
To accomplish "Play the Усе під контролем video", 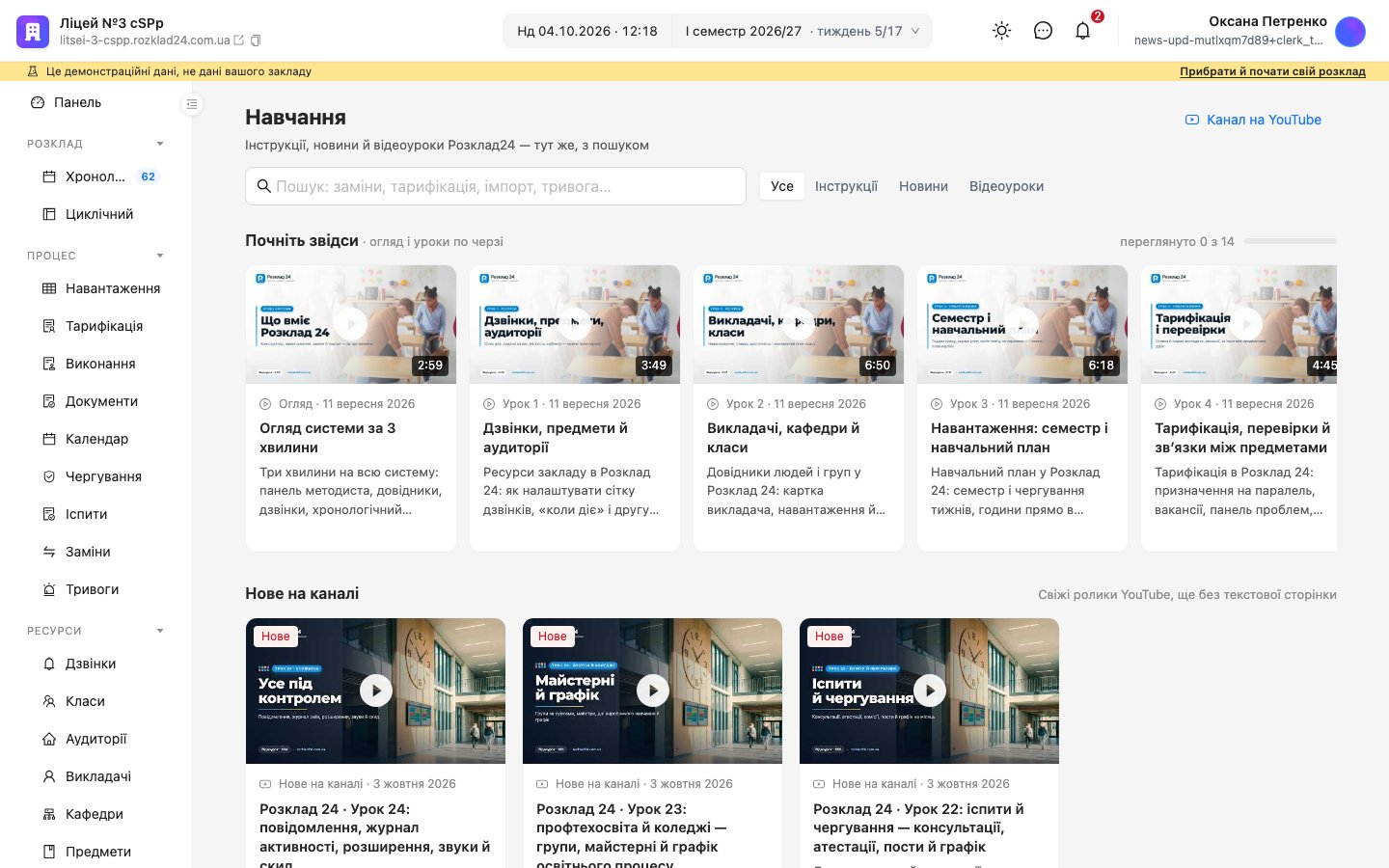I will (x=376, y=691).
